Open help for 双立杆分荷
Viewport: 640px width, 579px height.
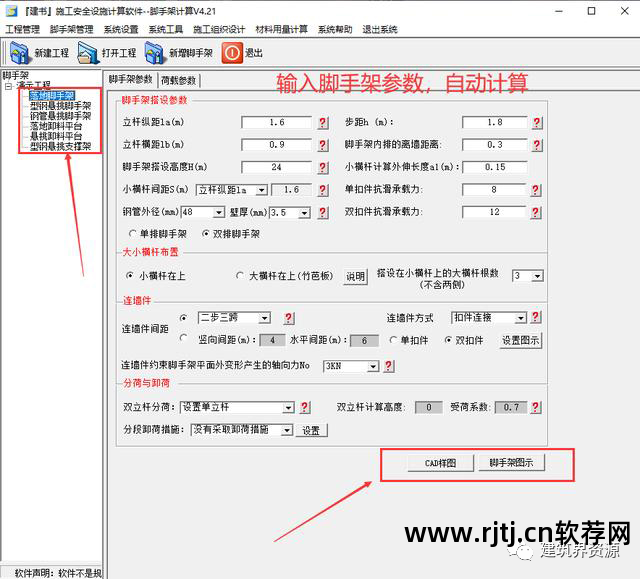click(305, 407)
